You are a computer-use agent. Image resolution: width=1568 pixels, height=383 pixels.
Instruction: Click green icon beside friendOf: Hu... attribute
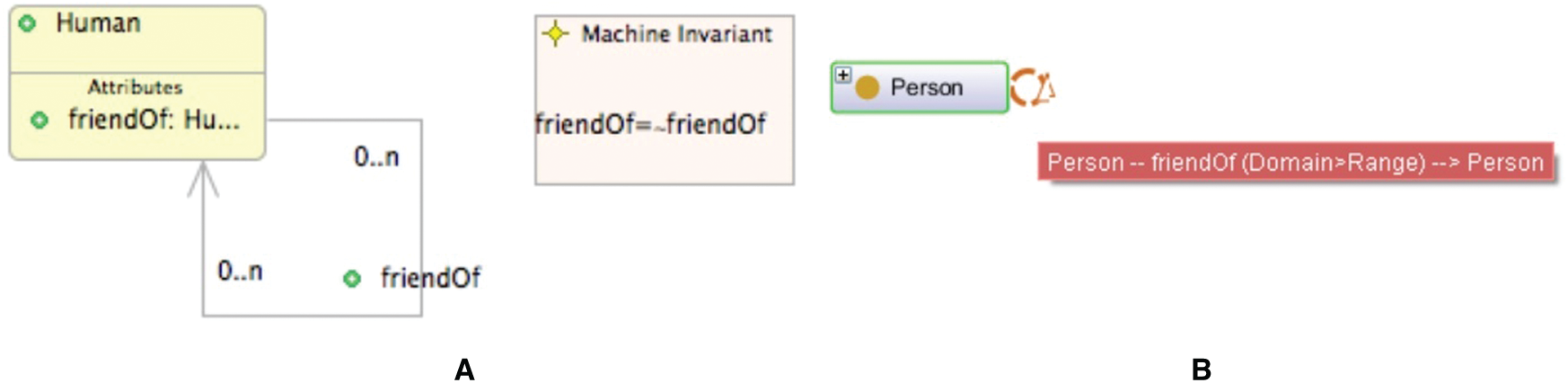40,120
